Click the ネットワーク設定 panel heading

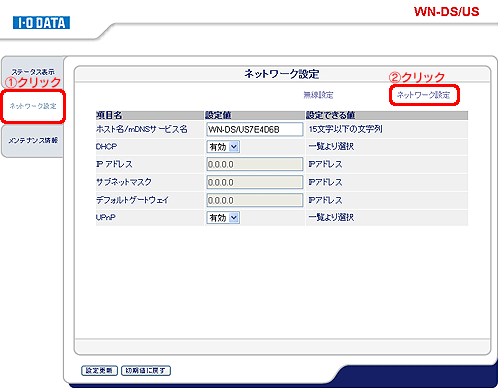[282, 74]
